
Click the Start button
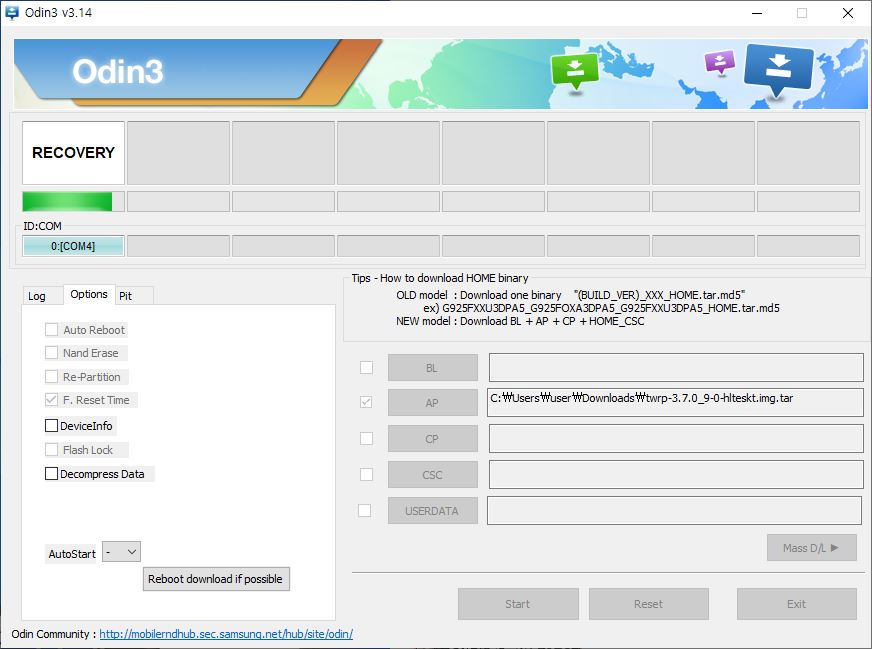(x=518, y=604)
